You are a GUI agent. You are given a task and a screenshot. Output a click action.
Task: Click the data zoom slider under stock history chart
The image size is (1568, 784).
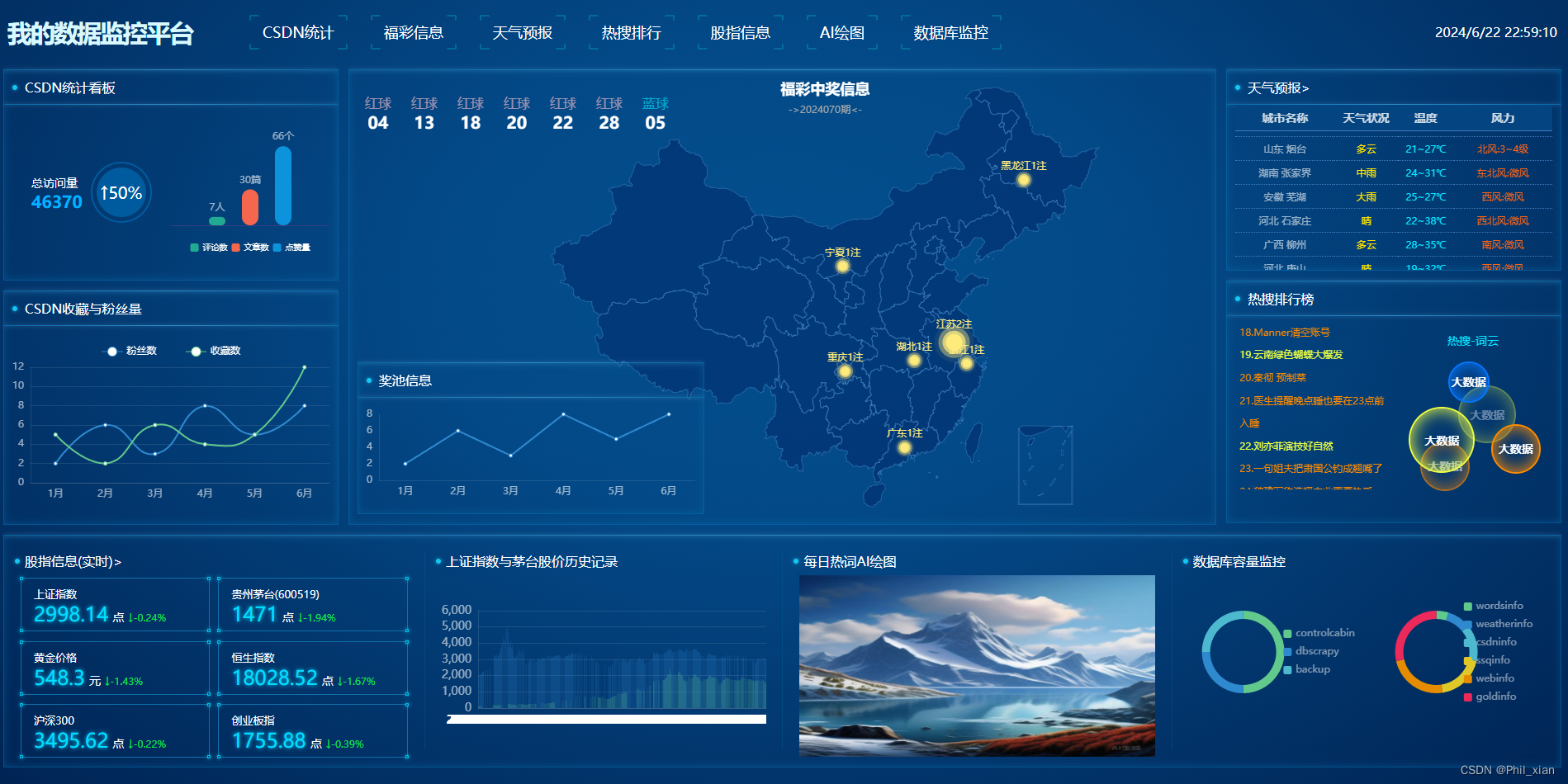[607, 720]
